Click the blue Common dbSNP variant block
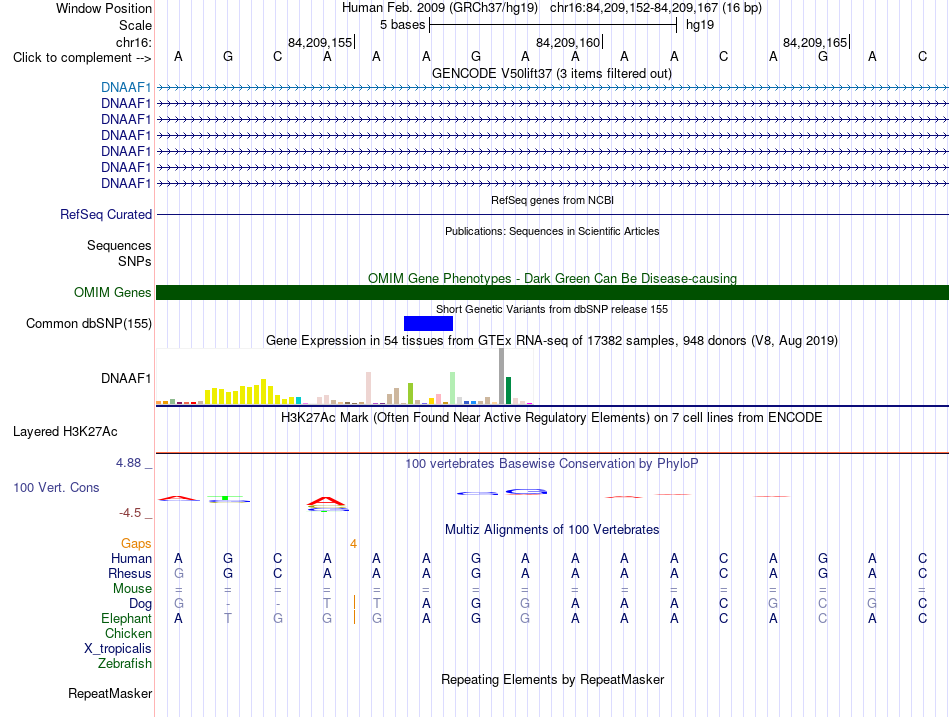Image resolution: width=950 pixels, height=717 pixels. 428,323
